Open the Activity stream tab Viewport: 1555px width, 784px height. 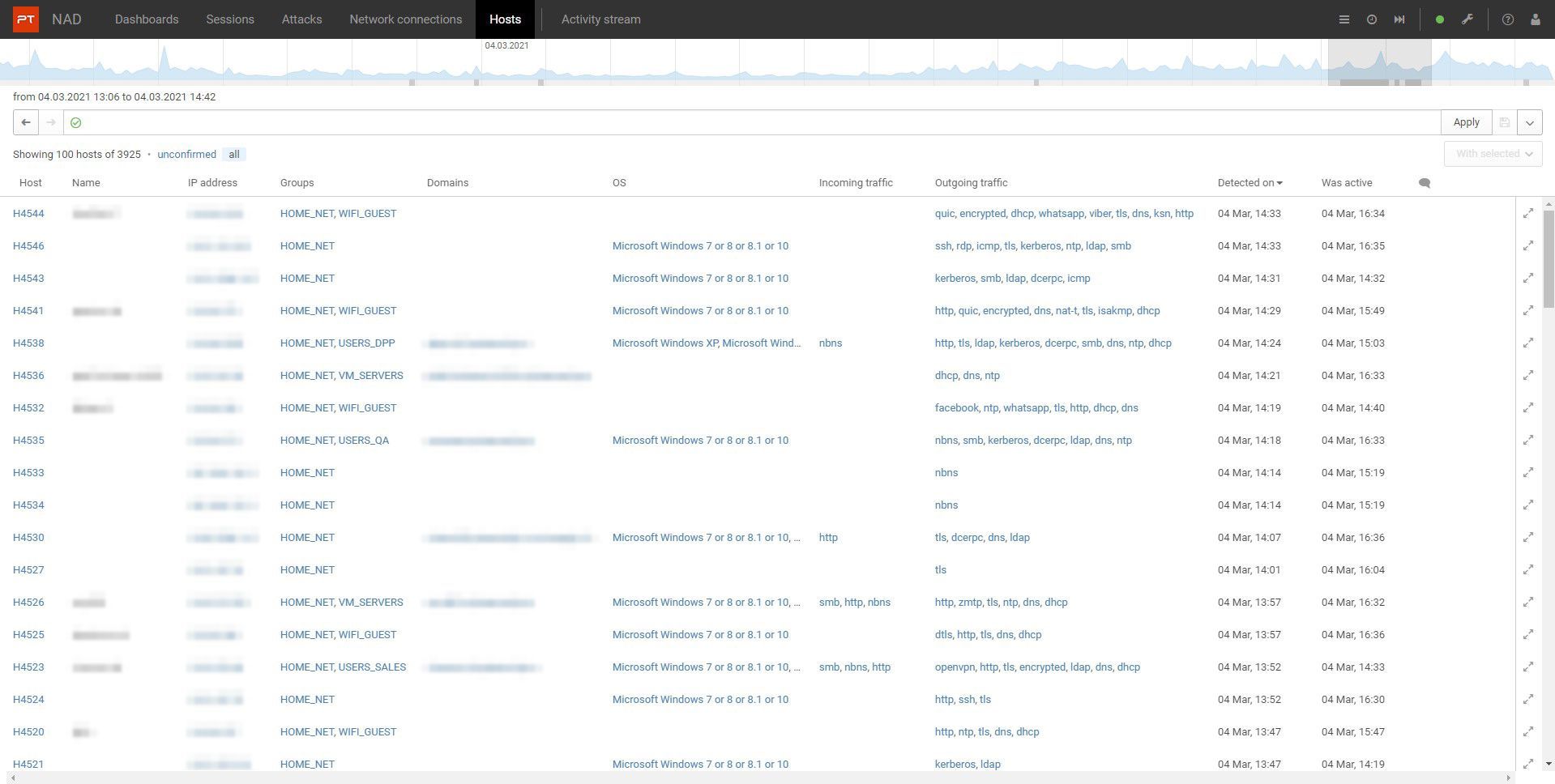point(601,19)
